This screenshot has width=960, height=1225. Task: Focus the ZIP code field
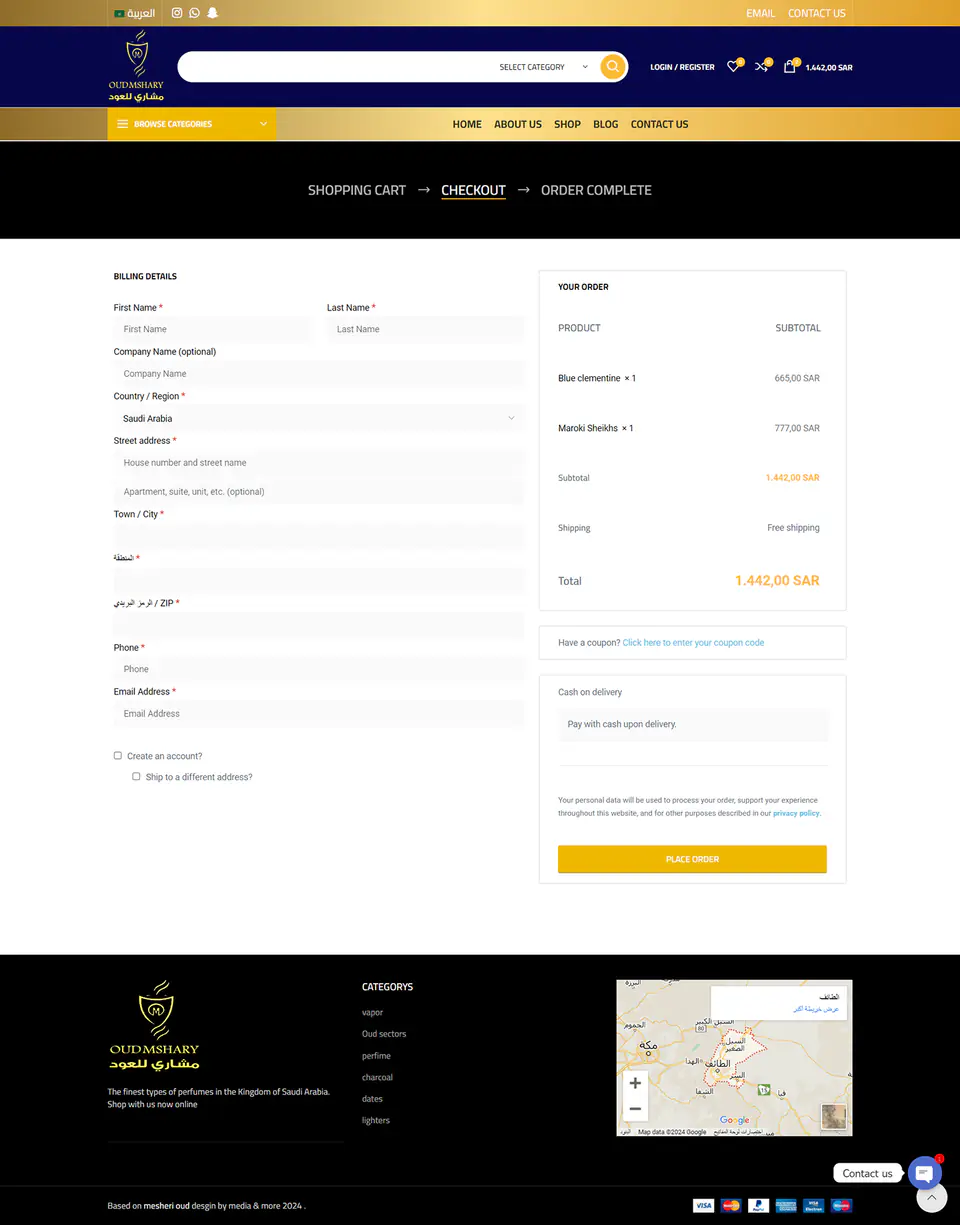point(319,625)
